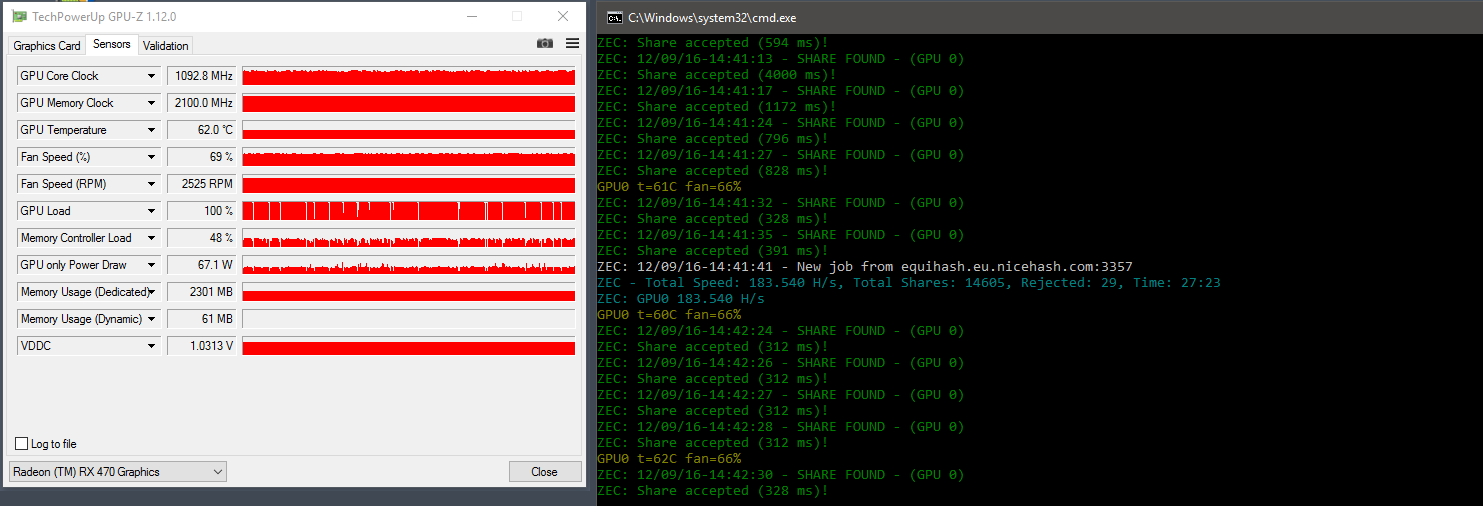Click the 69 % fan speed value
The width and height of the screenshot is (1483, 506).
tap(202, 157)
